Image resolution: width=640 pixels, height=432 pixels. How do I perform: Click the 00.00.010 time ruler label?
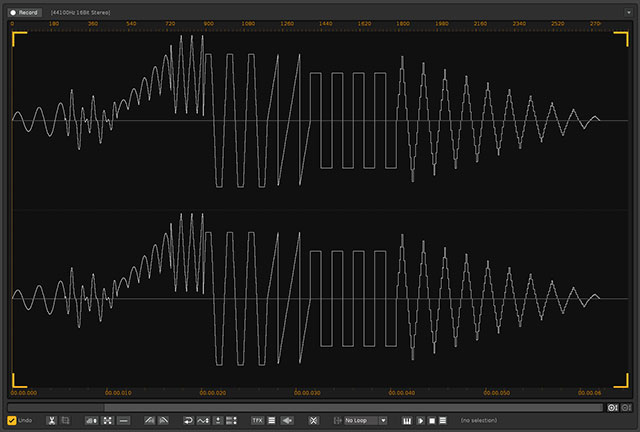(118, 393)
